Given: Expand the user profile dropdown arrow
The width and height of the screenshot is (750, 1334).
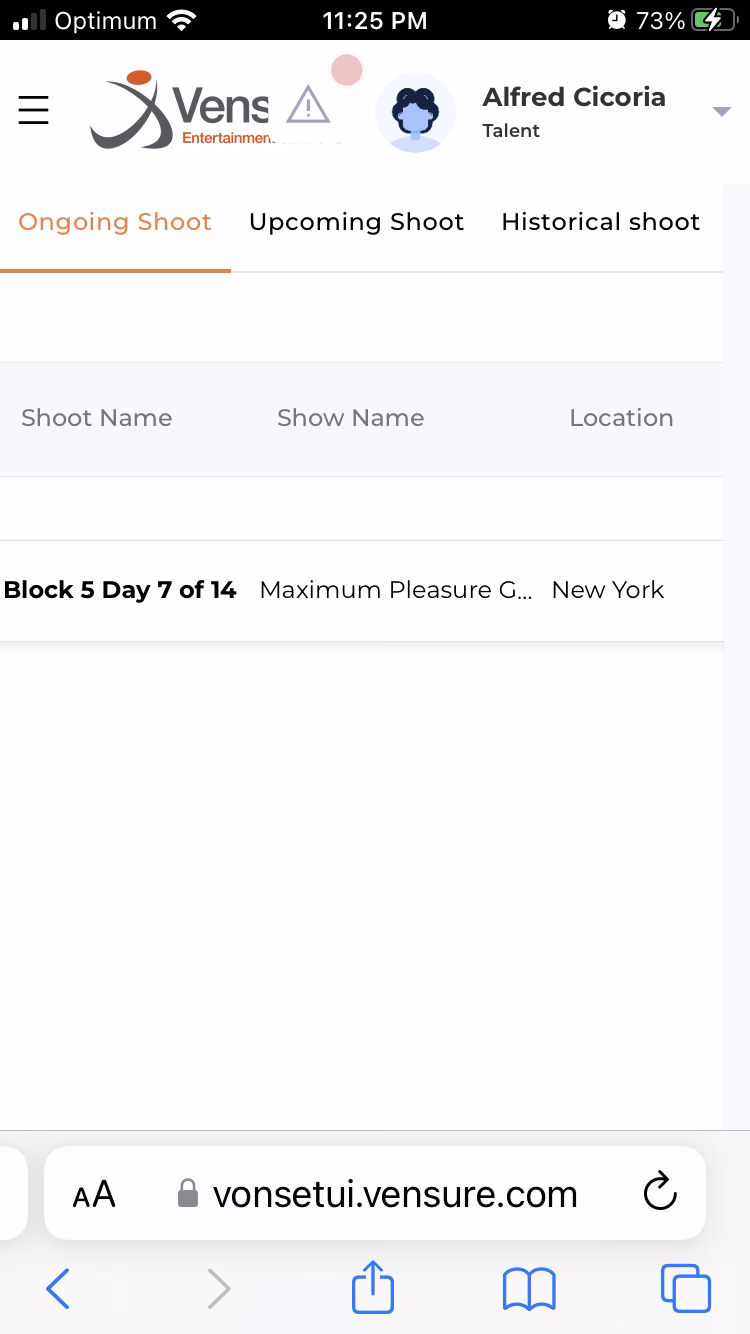Looking at the screenshot, I should [x=721, y=111].
